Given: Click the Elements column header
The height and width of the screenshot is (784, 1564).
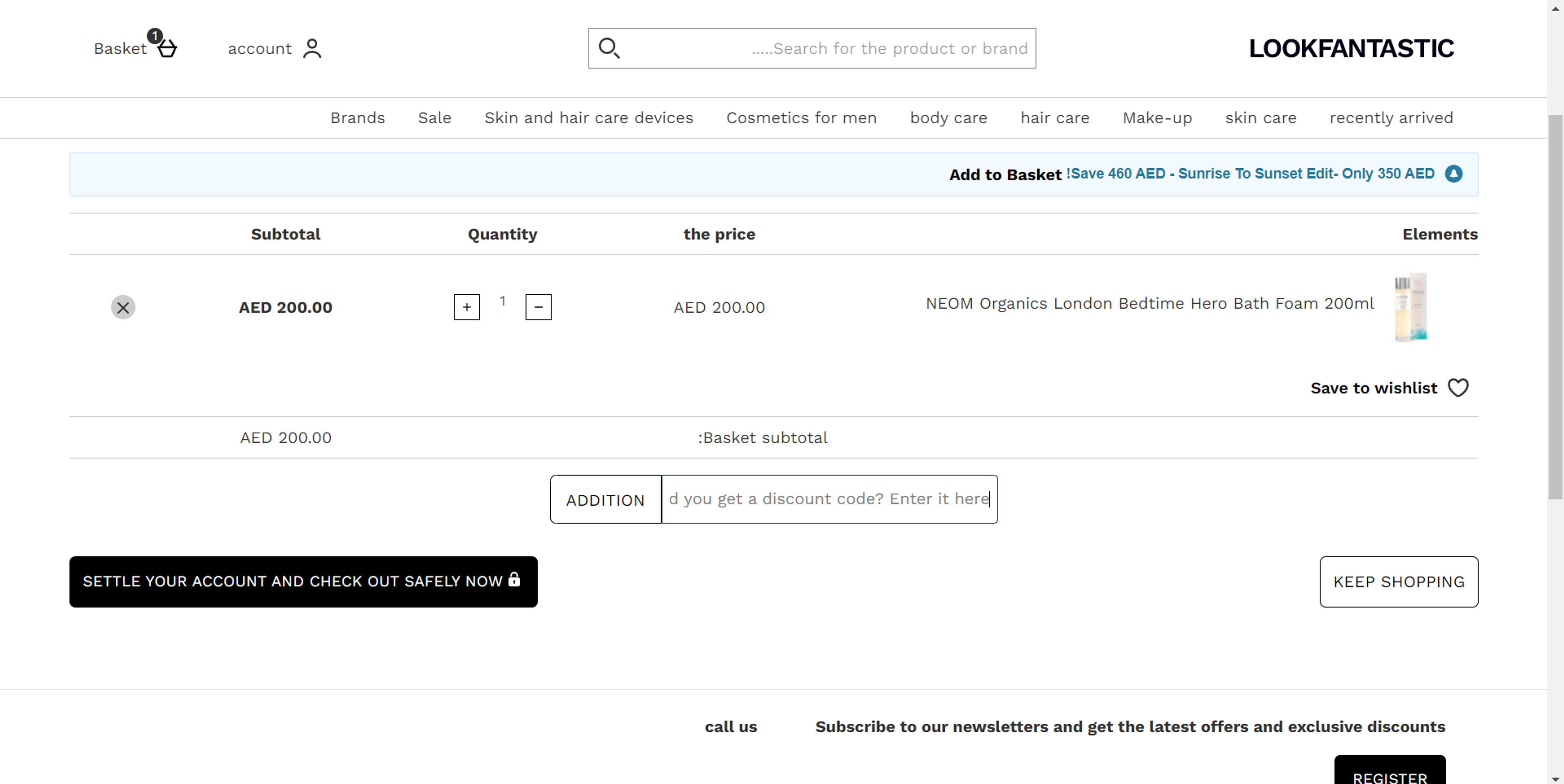Looking at the screenshot, I should pyautogui.click(x=1440, y=234).
